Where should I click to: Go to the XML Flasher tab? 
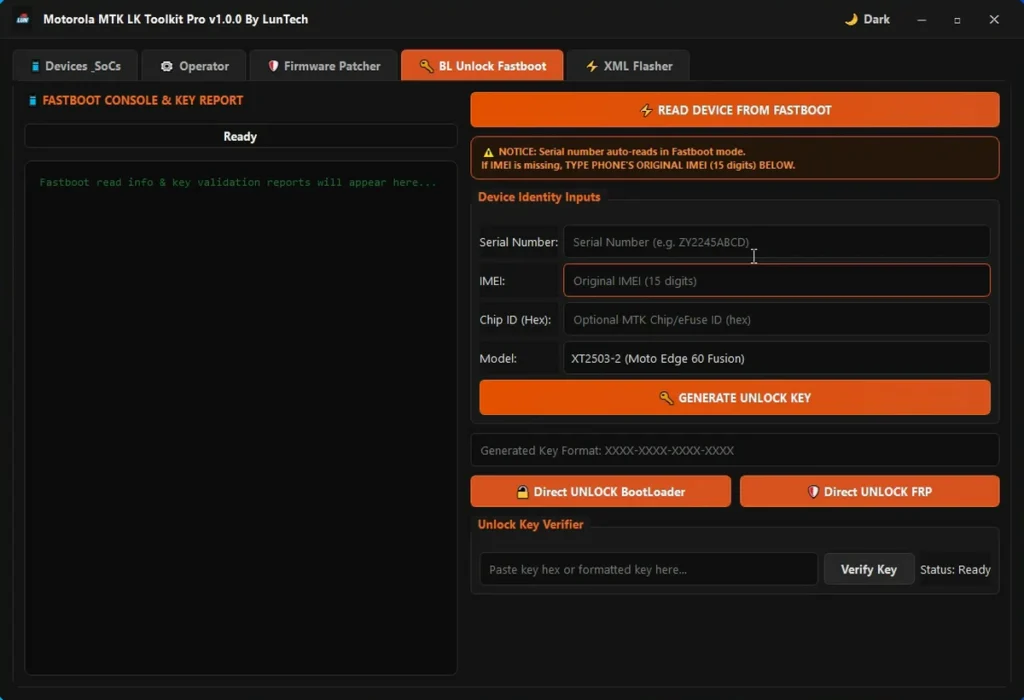coord(628,65)
